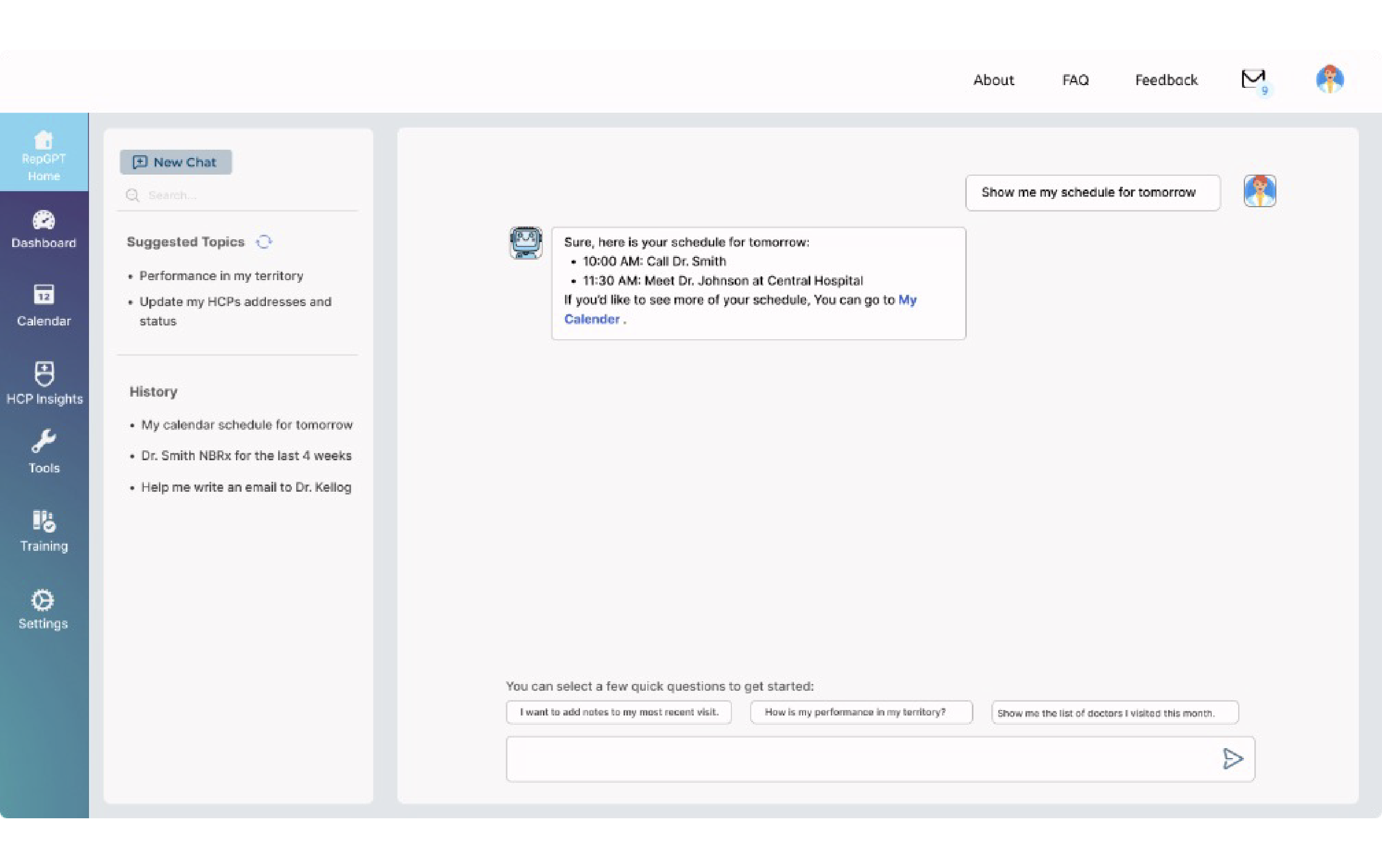This screenshot has width=1382, height=868.
Task: Open the About page
Action: click(x=993, y=80)
